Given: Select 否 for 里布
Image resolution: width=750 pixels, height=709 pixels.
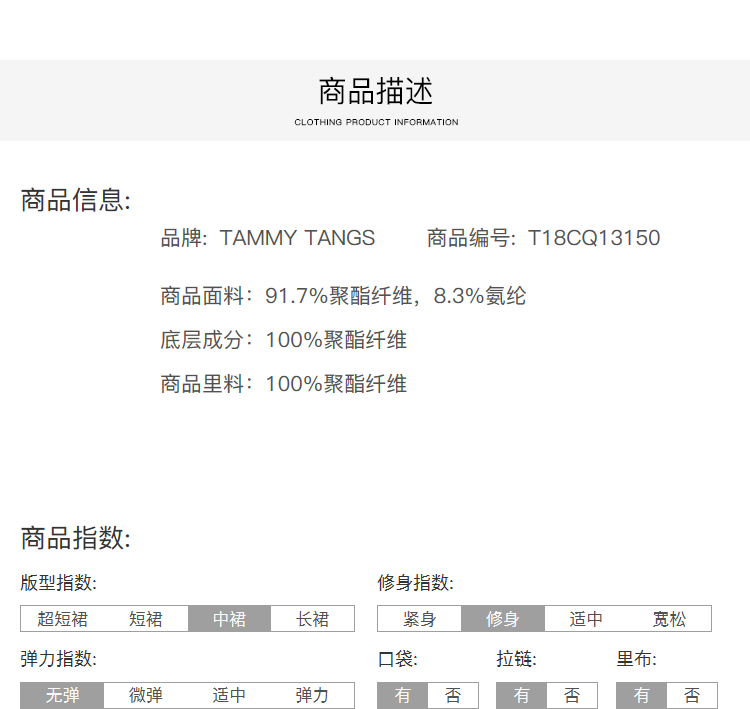Looking at the screenshot, I should 692,695.
